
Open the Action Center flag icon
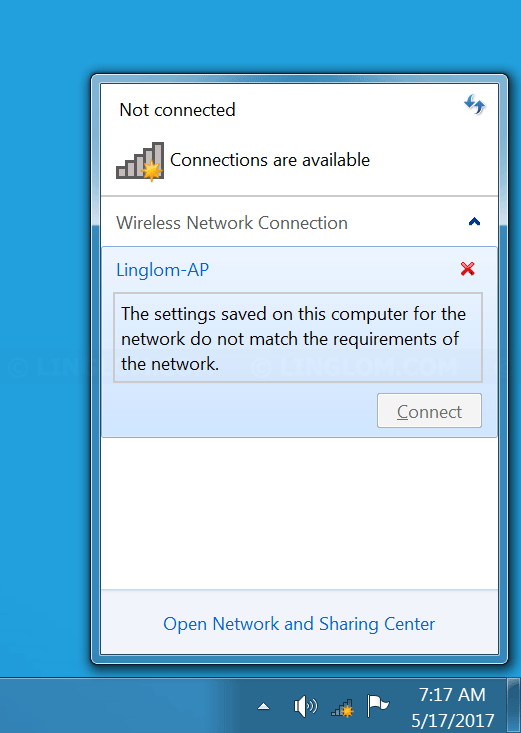378,706
